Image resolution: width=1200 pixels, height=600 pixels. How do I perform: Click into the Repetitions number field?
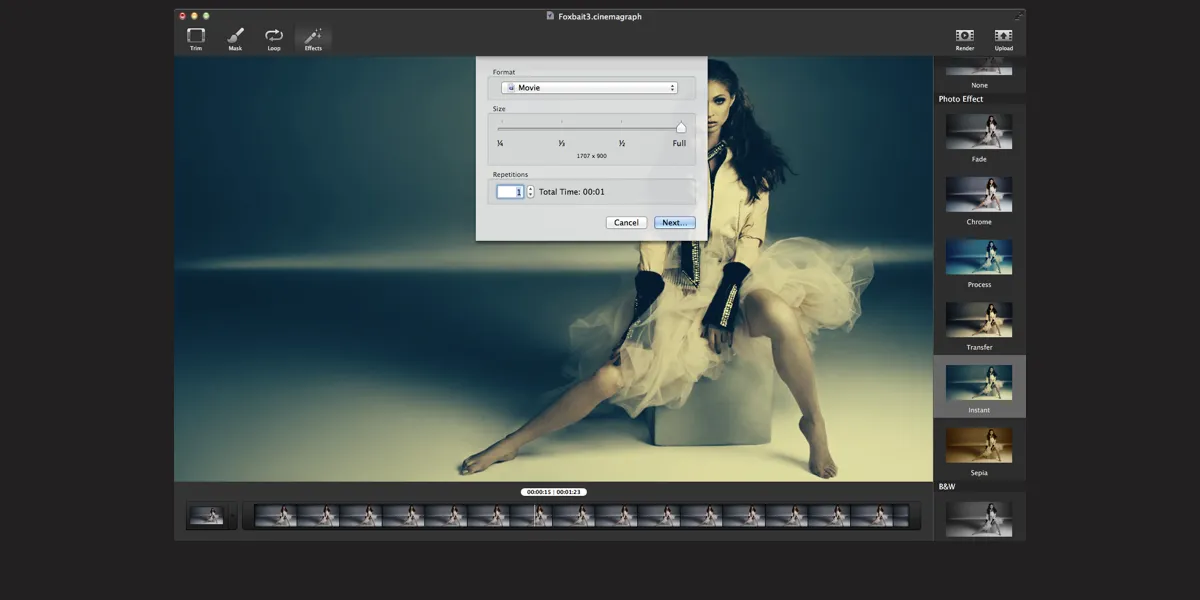pyautogui.click(x=510, y=191)
